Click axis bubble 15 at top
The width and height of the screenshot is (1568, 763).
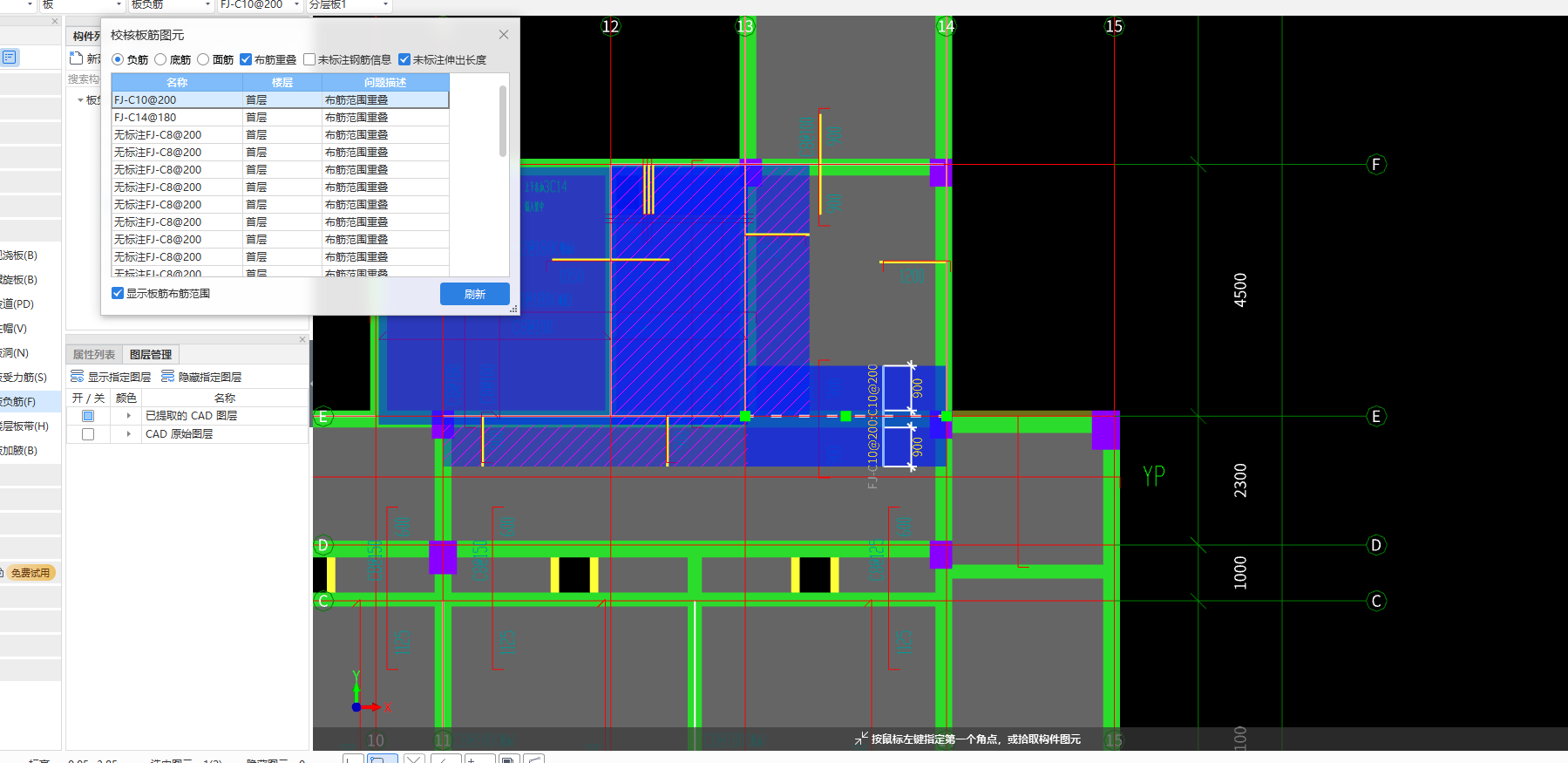point(1114,26)
